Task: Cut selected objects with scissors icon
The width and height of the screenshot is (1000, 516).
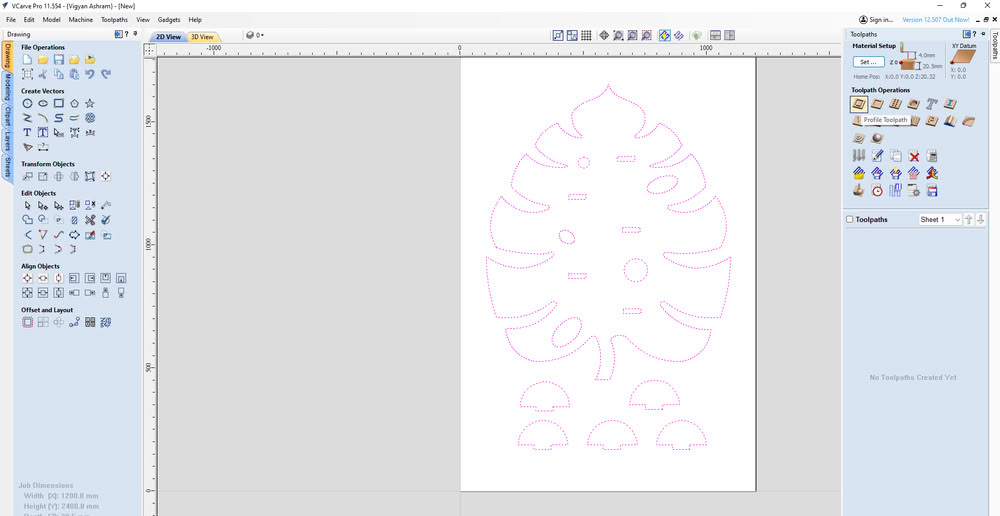Action: [x=43, y=75]
